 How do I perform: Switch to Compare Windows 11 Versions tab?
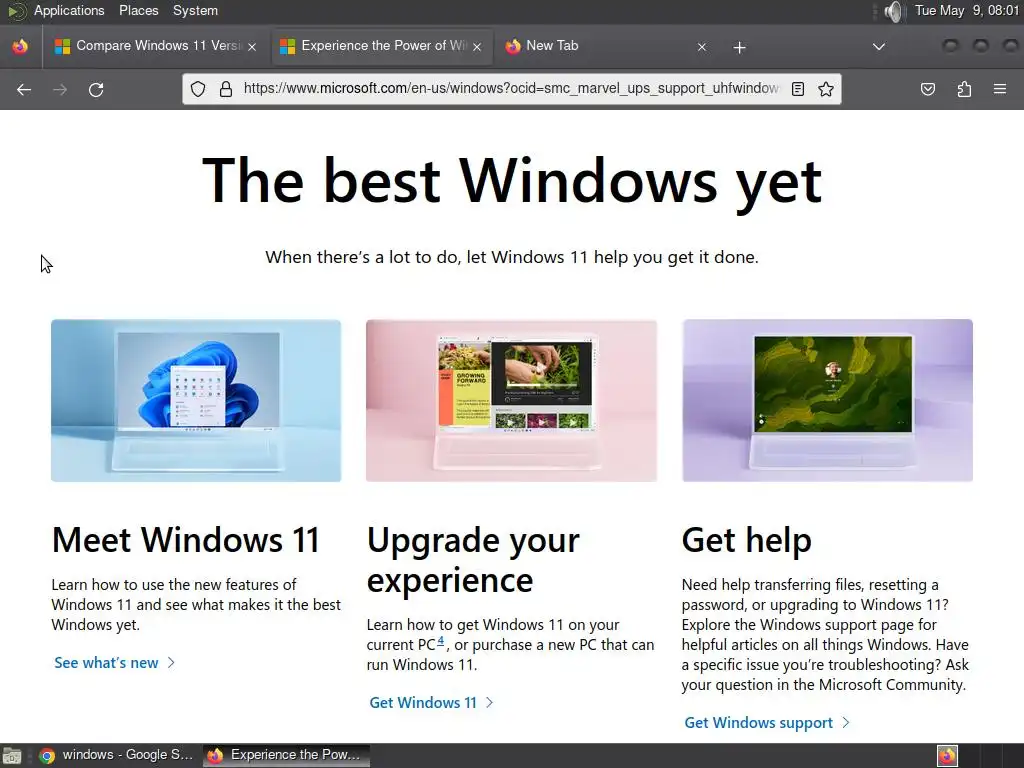click(x=155, y=46)
